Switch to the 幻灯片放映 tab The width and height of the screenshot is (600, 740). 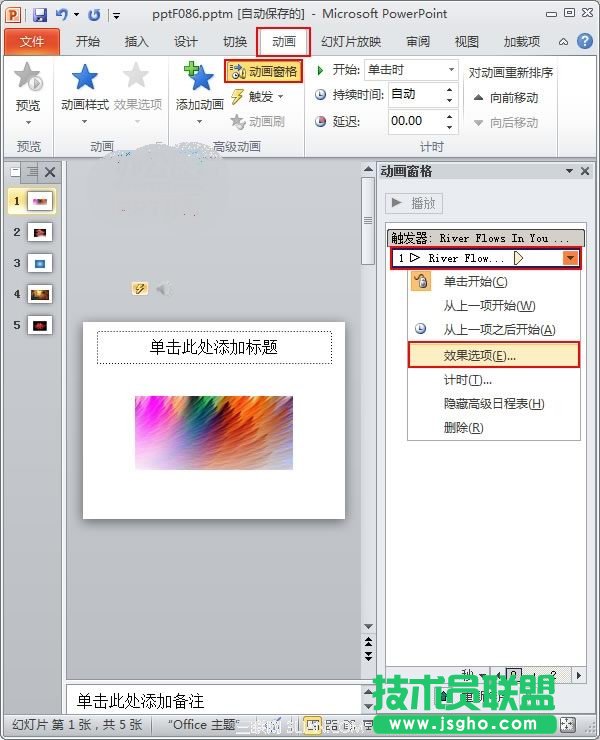click(x=351, y=42)
